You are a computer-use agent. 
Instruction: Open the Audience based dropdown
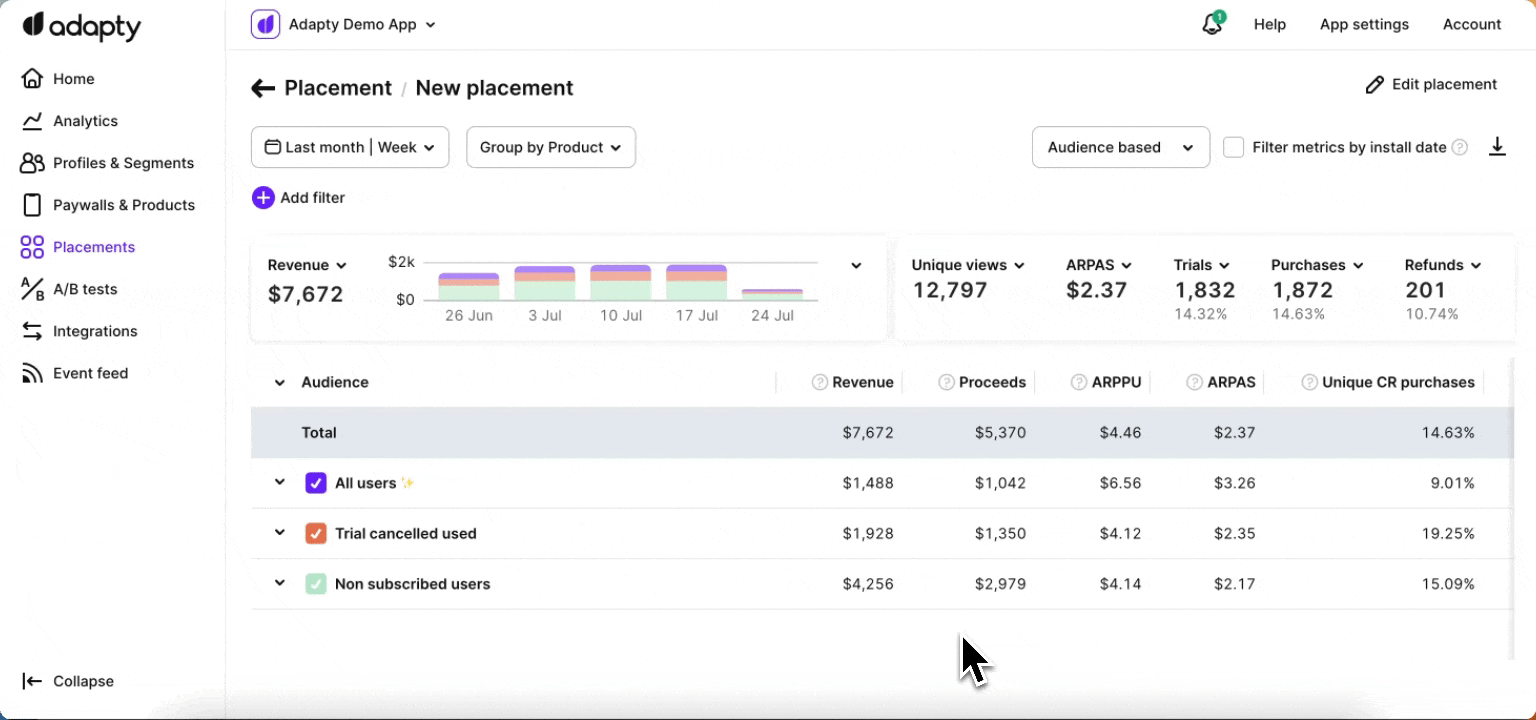[x=1120, y=147]
